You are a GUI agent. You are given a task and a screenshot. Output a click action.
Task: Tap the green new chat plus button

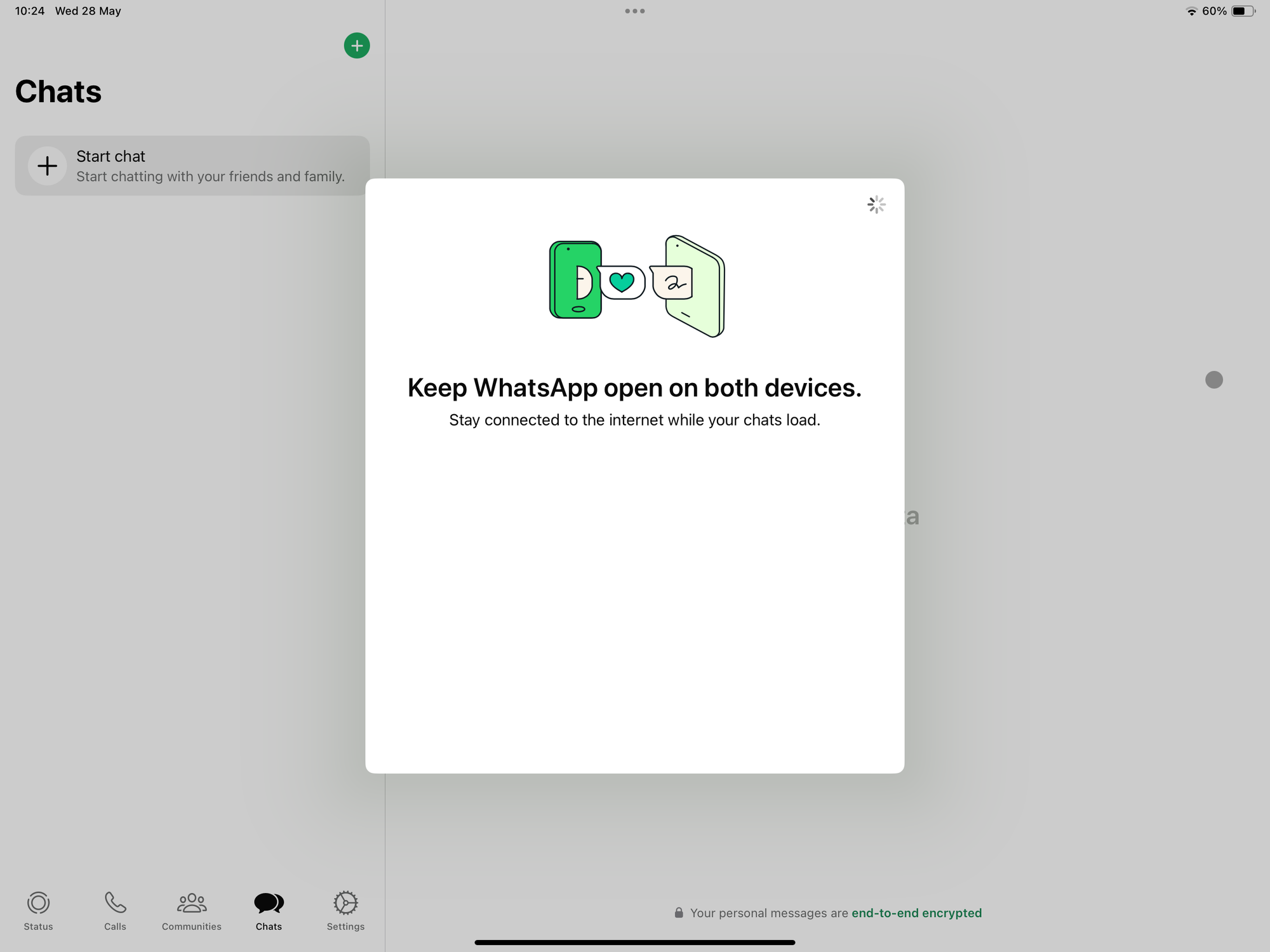tap(357, 46)
